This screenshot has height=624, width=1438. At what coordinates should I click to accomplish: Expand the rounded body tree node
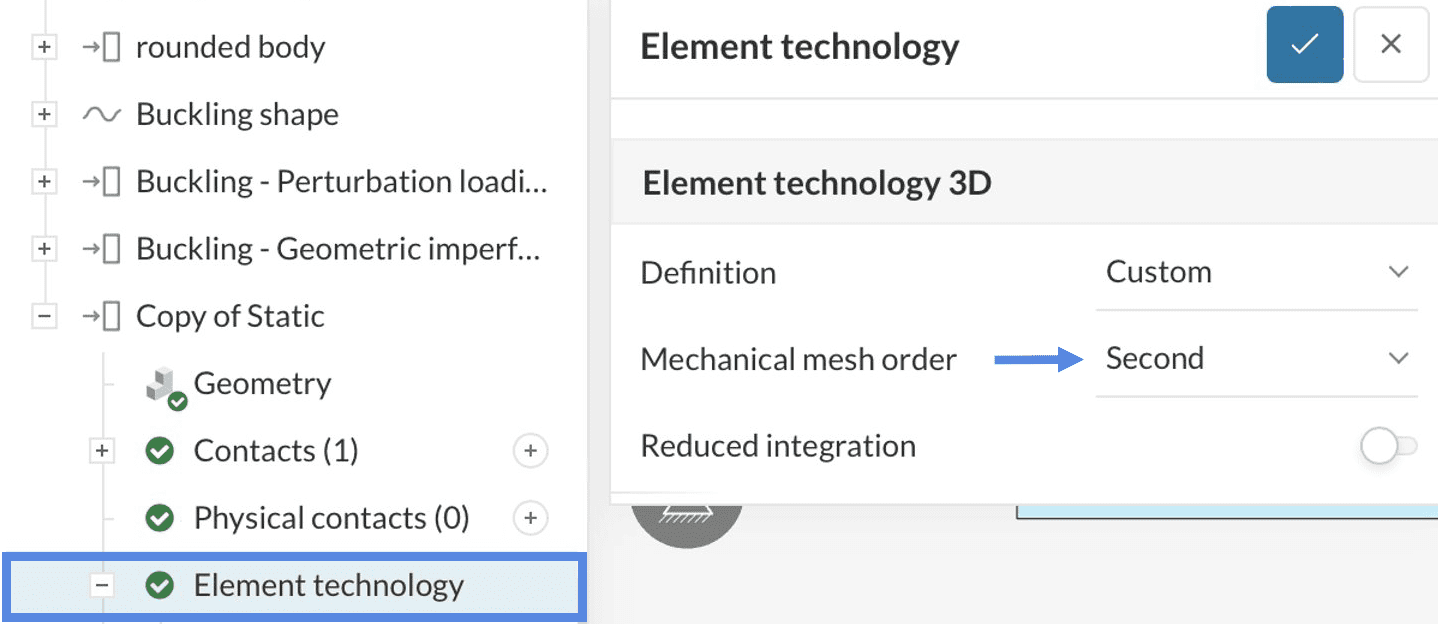[x=44, y=47]
